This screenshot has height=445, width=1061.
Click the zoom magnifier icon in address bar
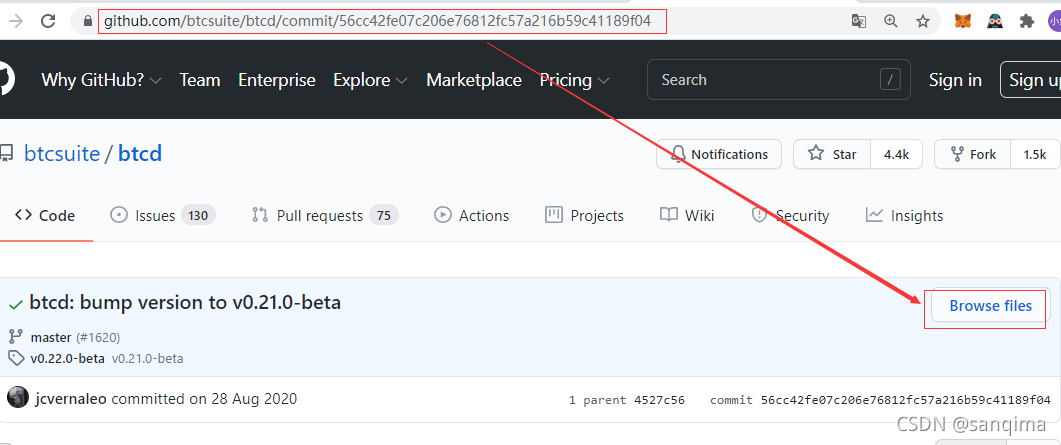891,21
